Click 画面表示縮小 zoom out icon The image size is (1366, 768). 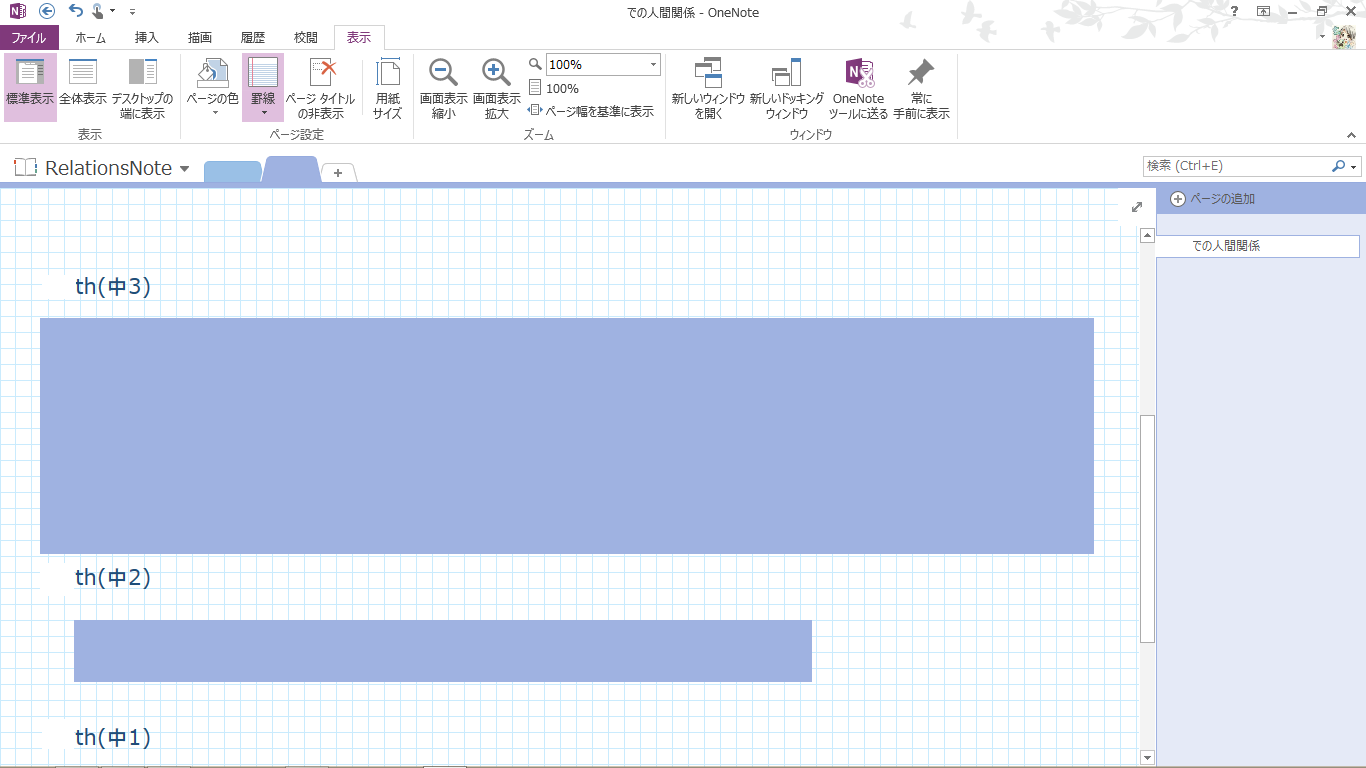[x=443, y=86]
